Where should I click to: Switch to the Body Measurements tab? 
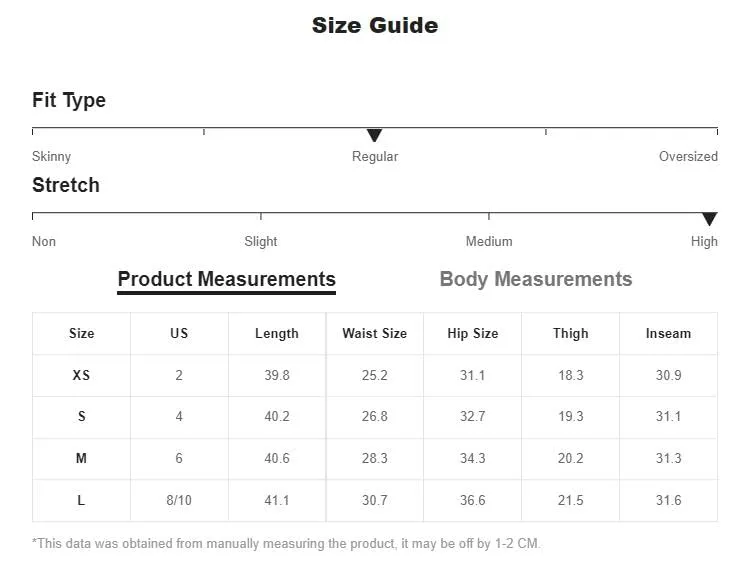(536, 279)
